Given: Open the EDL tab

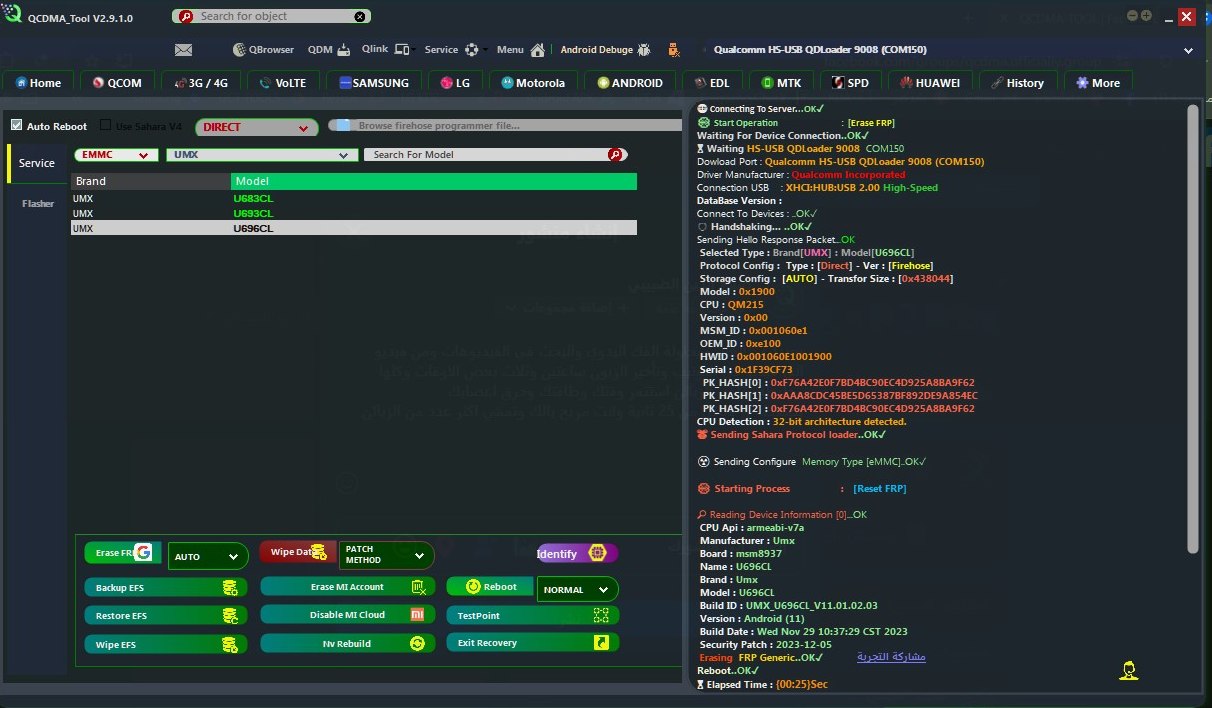Looking at the screenshot, I should [711, 83].
